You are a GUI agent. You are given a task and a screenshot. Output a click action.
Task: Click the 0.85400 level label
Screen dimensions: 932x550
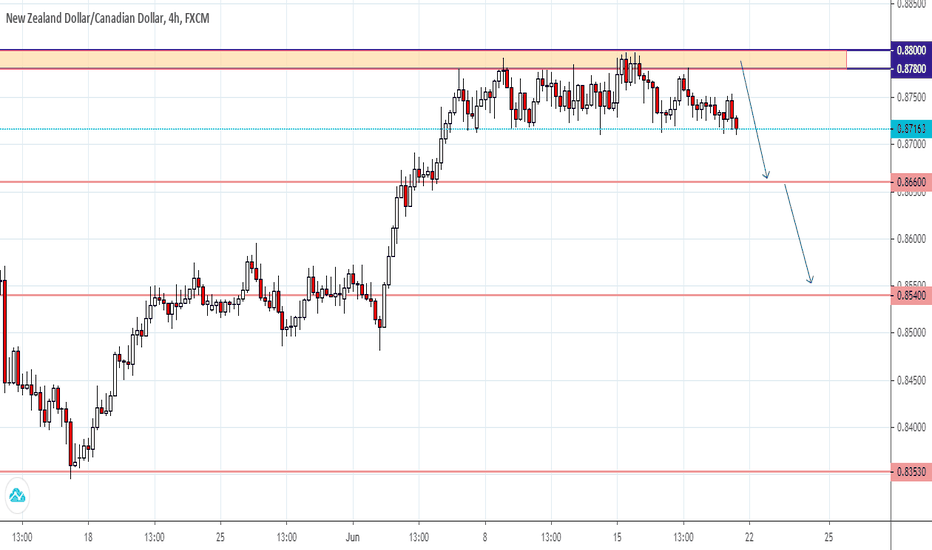tap(911, 296)
